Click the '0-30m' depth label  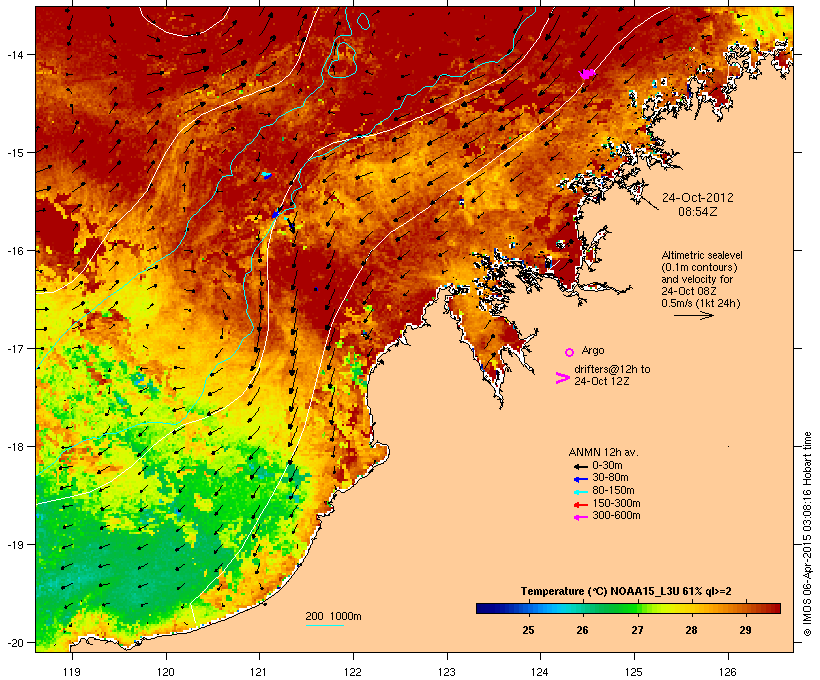point(607,466)
